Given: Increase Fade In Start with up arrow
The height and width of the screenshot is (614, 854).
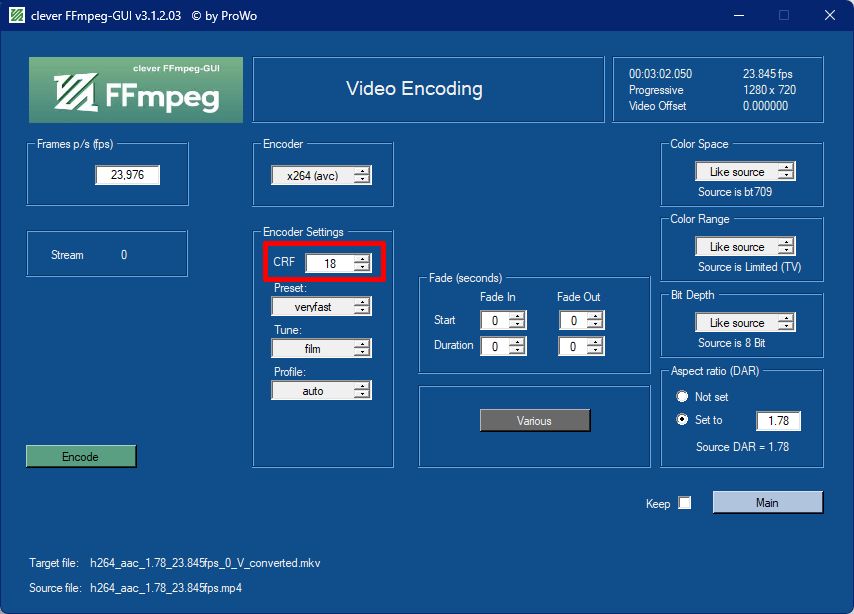Looking at the screenshot, I should [517, 316].
